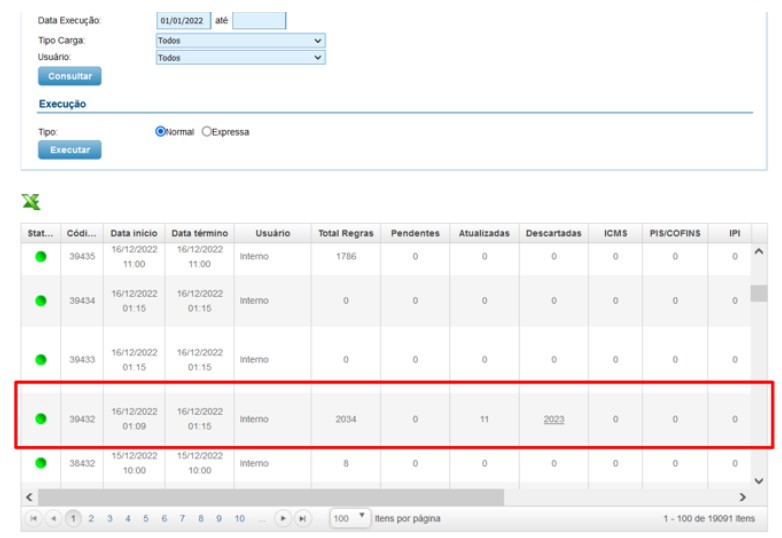This screenshot has width=782, height=538.
Task: Go to results page 9
Action: 219,519
